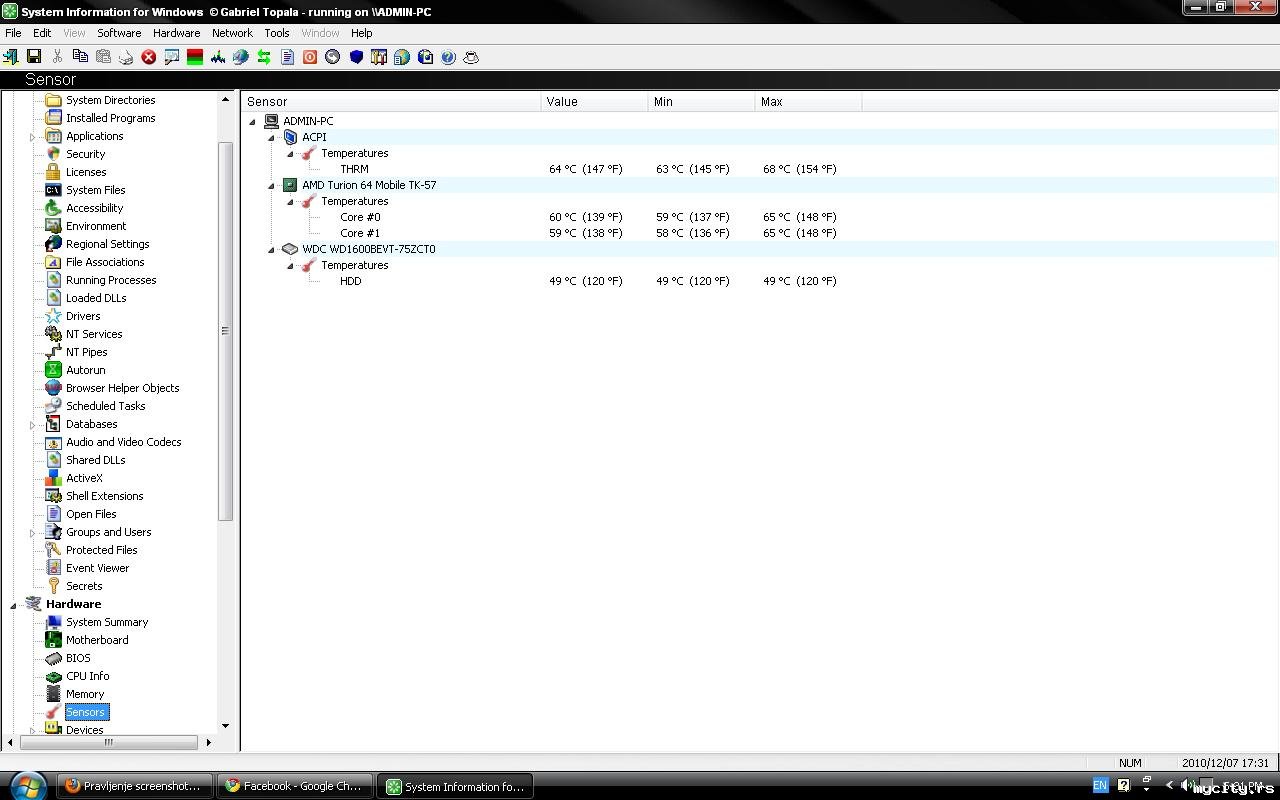Click the green double-arrow toolbar icon

(264, 57)
